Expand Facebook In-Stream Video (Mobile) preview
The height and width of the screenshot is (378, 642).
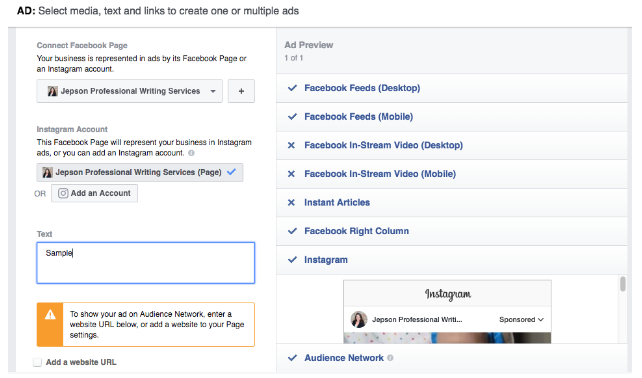click(452, 174)
